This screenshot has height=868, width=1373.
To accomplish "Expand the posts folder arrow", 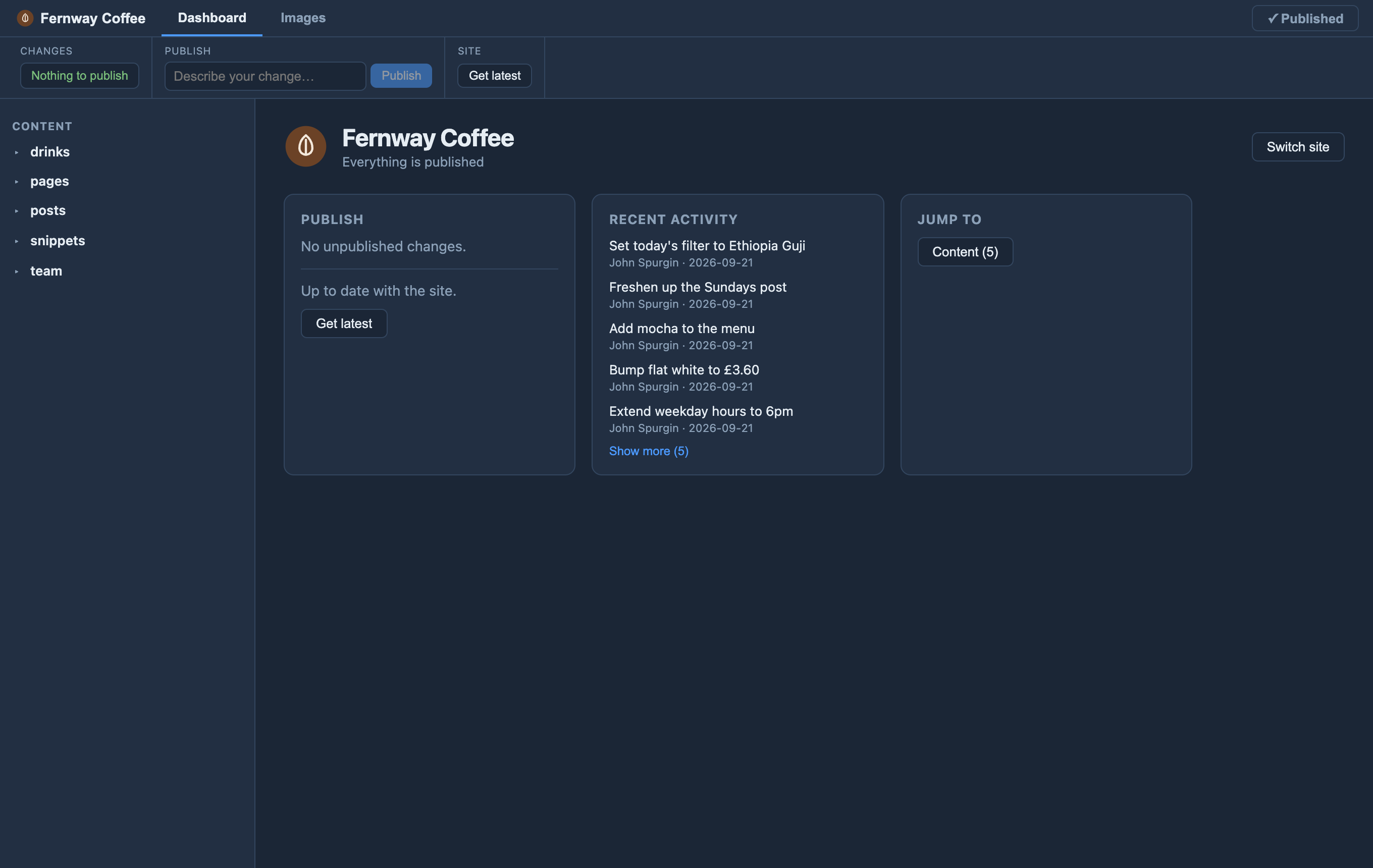I will tap(17, 211).
